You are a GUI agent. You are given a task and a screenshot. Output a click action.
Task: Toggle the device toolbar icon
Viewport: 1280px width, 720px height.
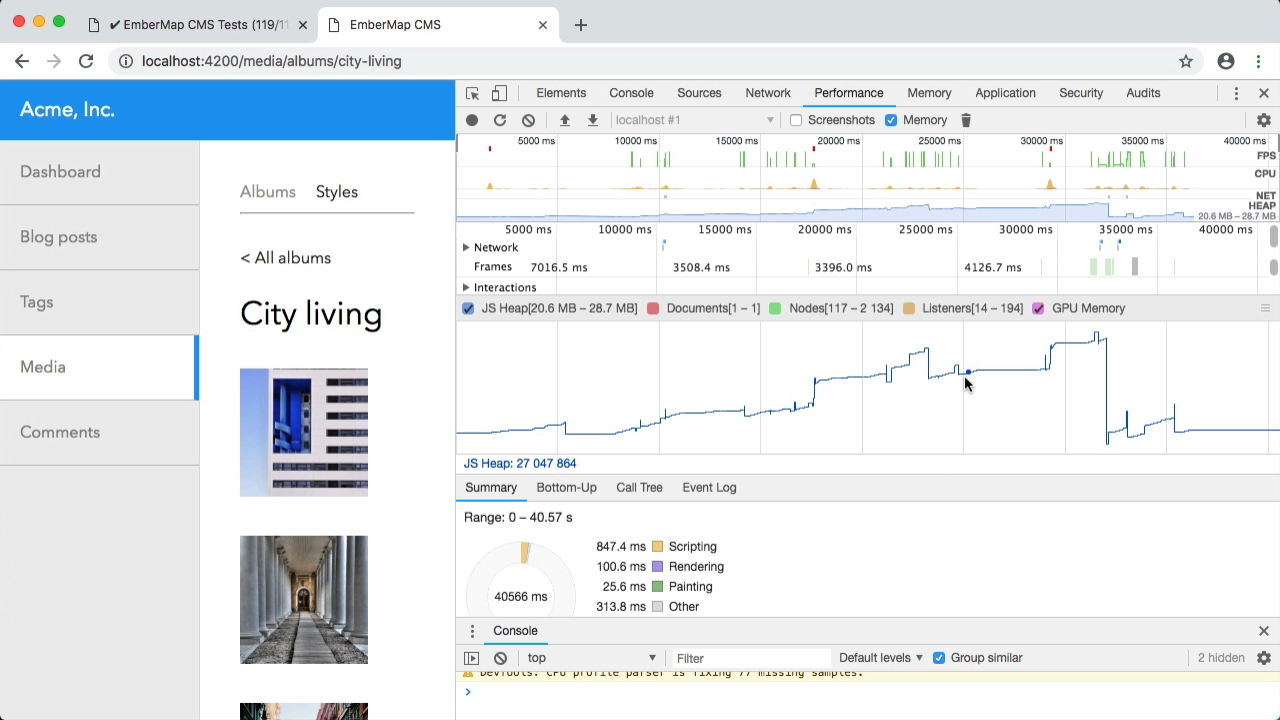[499, 93]
